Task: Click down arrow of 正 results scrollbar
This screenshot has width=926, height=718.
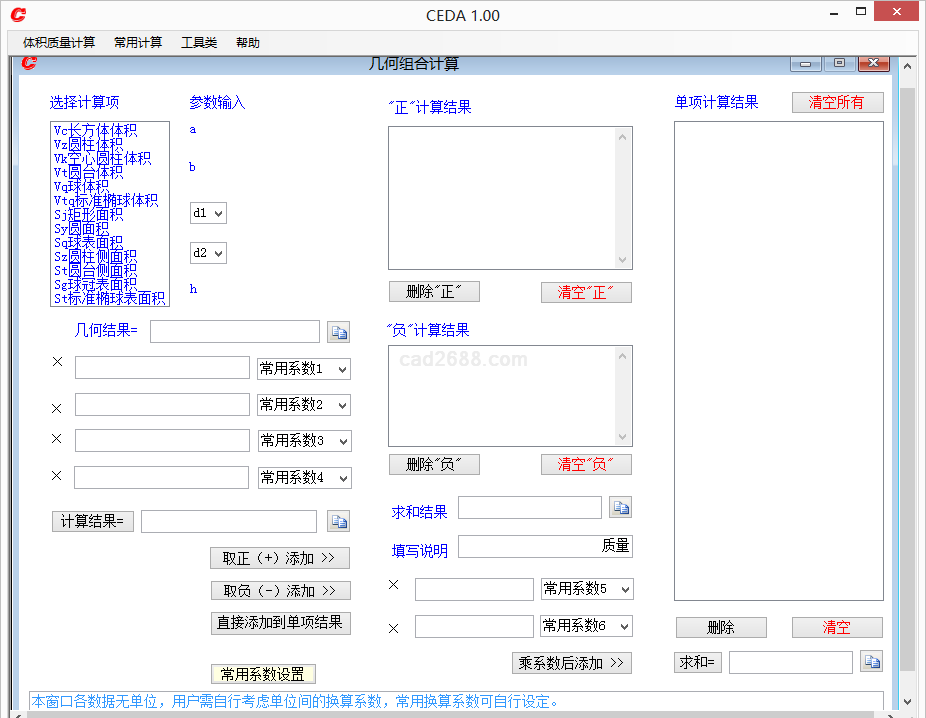Action: click(x=624, y=260)
